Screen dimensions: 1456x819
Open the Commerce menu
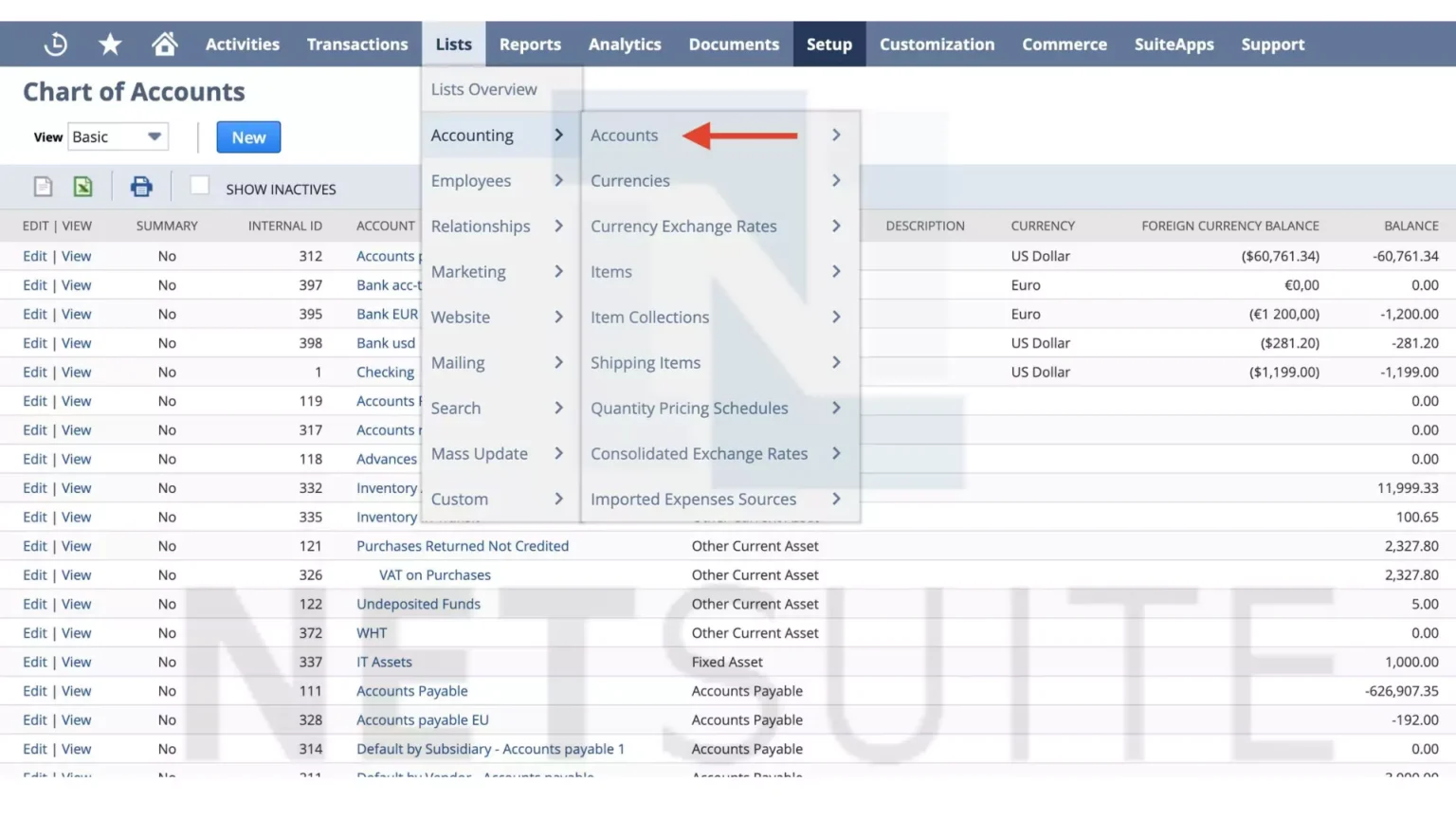pos(1065,44)
